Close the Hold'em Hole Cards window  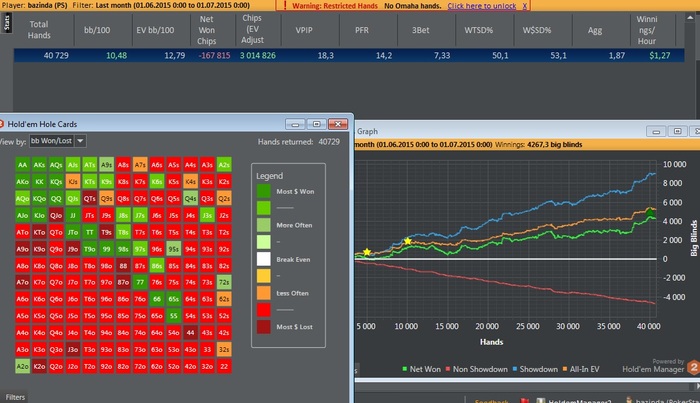338,124
